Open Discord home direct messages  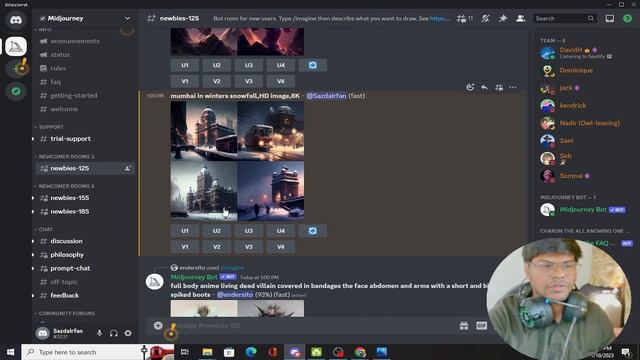16,20
